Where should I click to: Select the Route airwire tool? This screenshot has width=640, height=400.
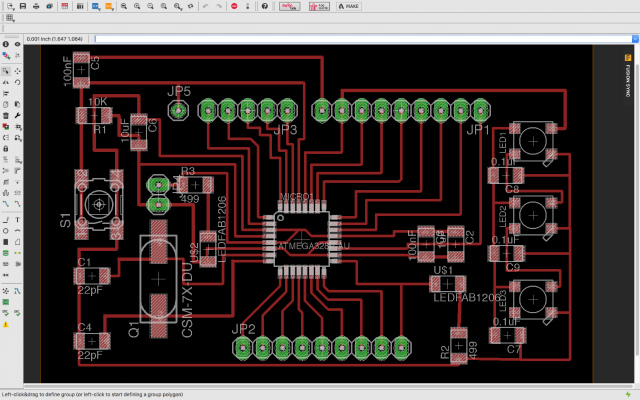click(x=6, y=203)
